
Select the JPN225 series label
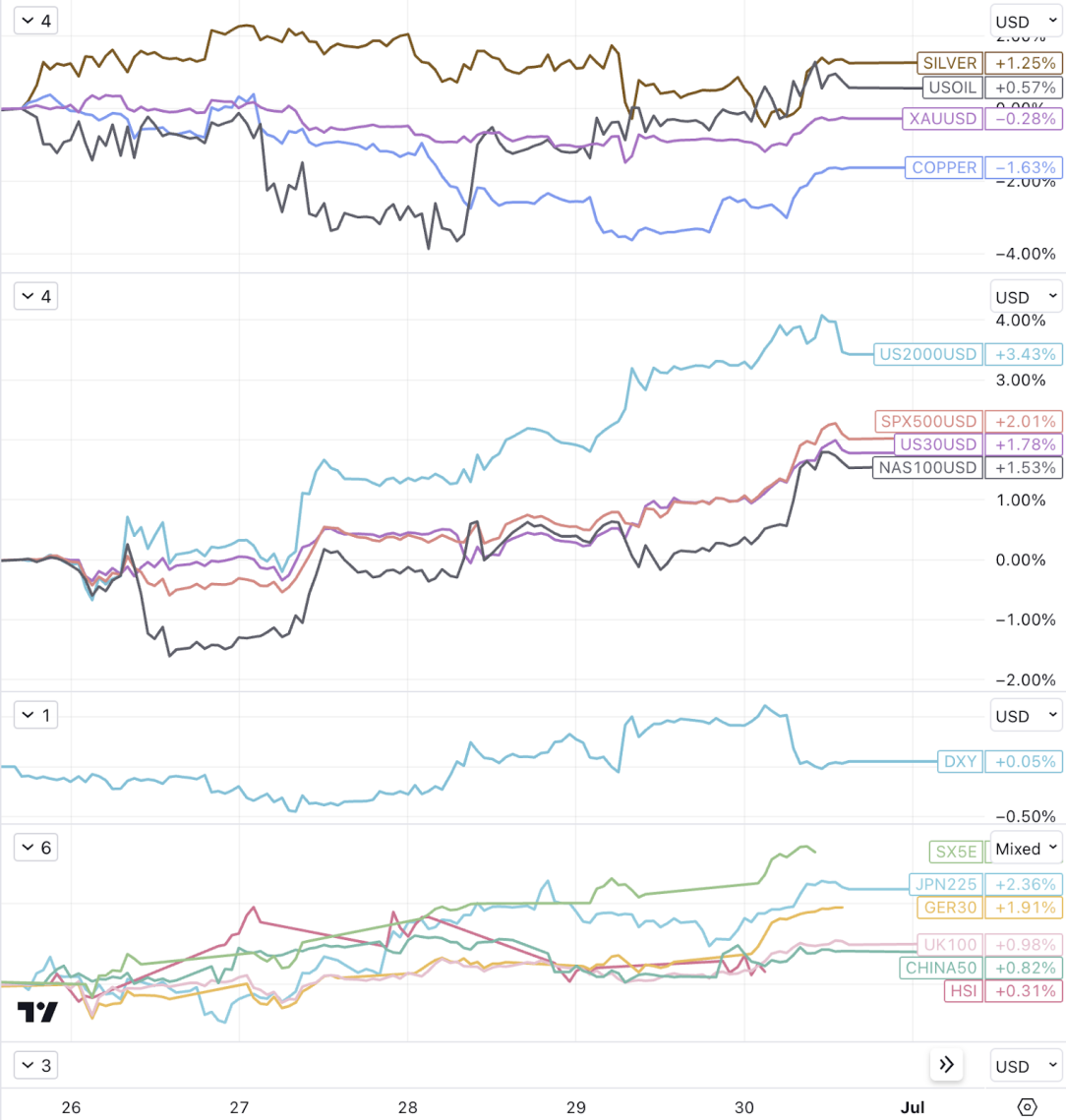[945, 884]
